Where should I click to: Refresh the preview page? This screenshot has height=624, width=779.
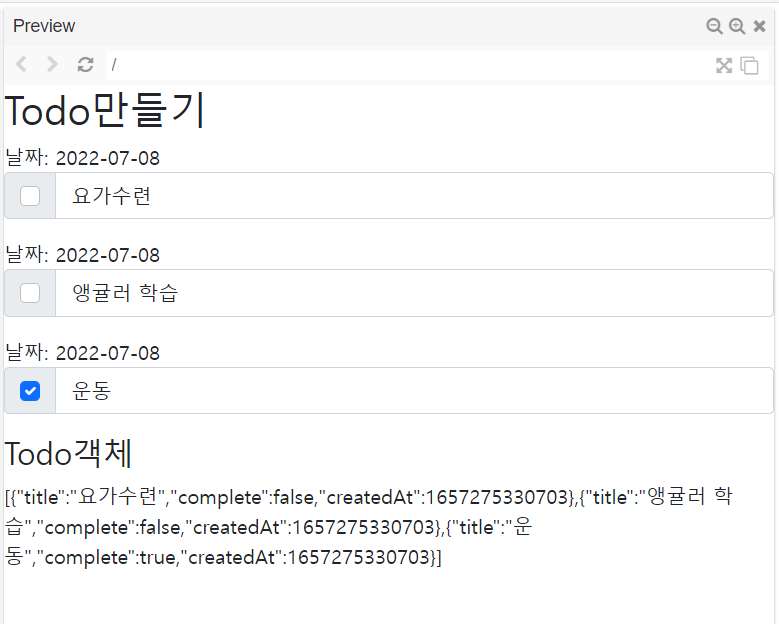[86, 65]
